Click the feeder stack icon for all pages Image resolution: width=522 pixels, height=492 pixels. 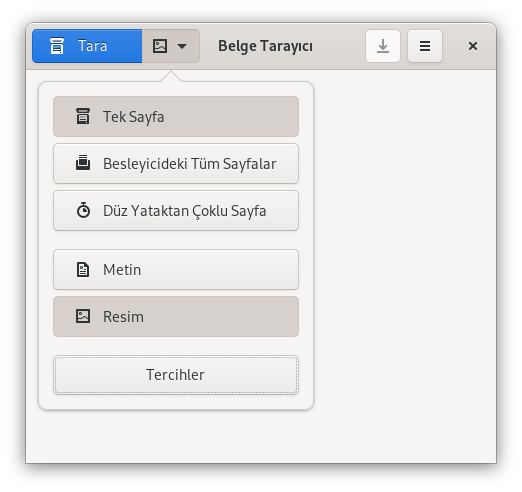pos(83,163)
